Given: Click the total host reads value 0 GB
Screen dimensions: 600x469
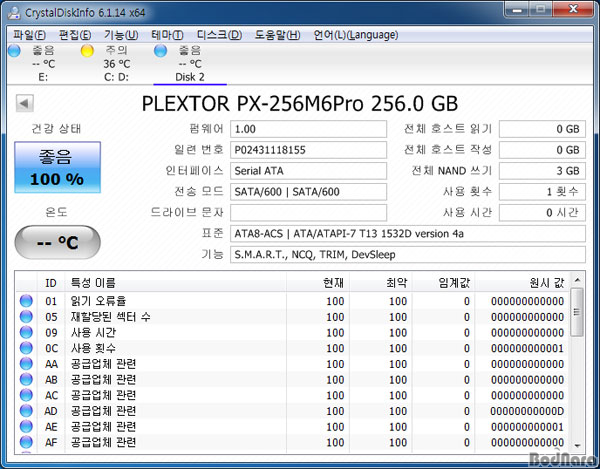Looking at the screenshot, I should coord(542,129).
